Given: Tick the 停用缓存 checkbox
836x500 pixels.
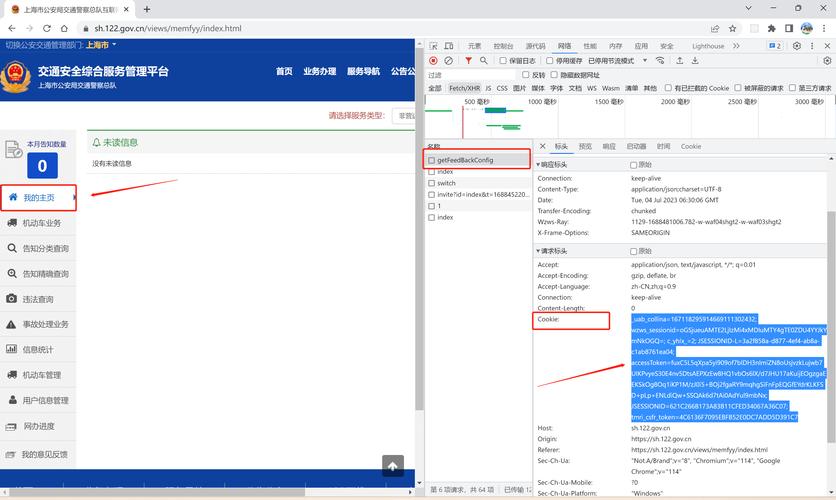Looking at the screenshot, I should [549, 61].
